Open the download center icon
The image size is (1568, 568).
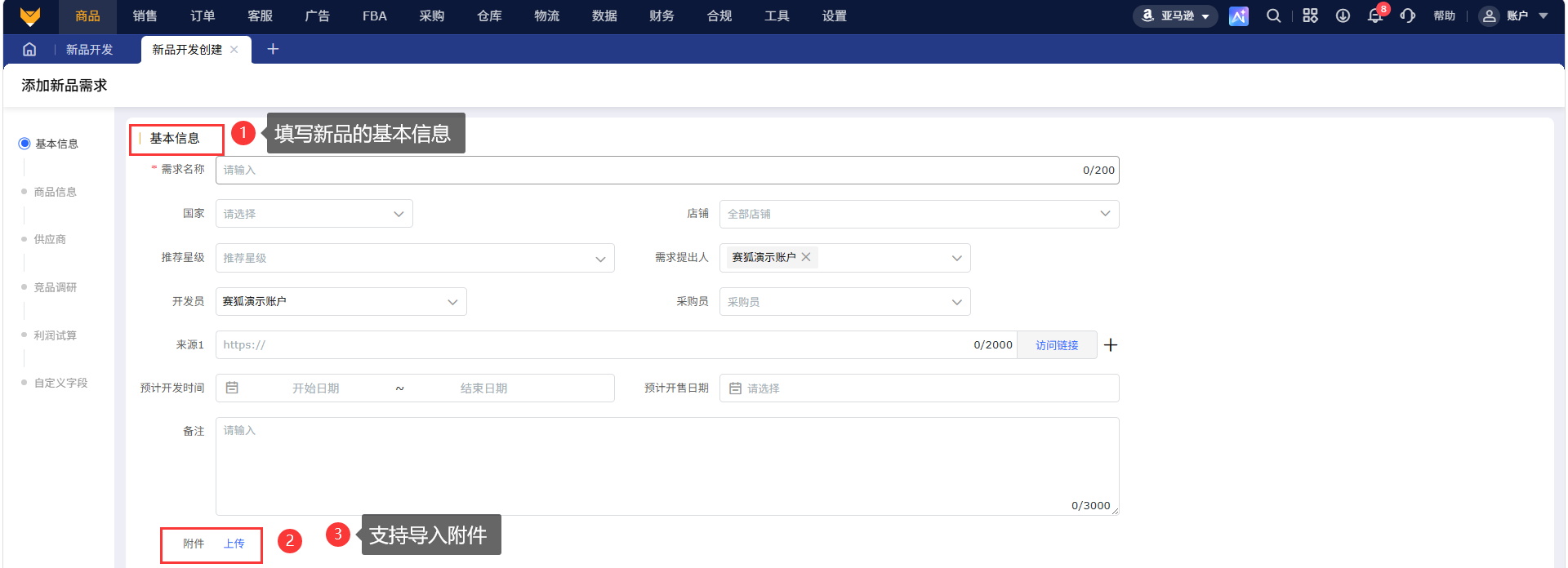coord(1343,16)
